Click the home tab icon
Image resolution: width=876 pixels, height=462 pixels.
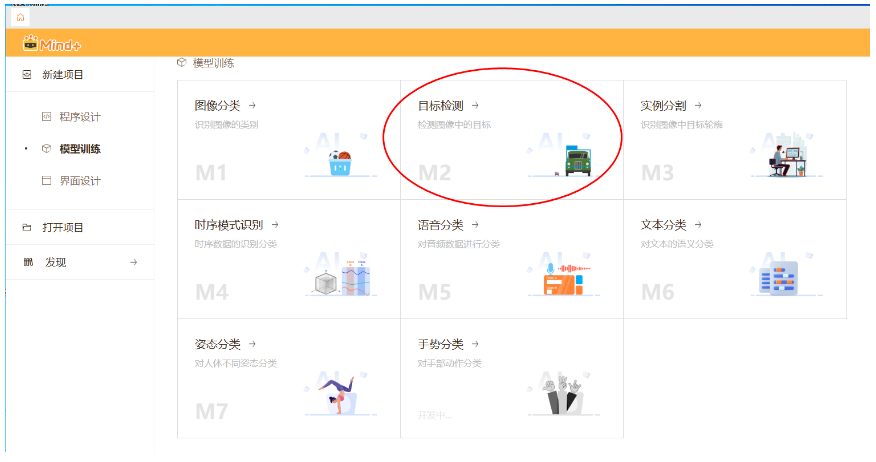(20, 18)
